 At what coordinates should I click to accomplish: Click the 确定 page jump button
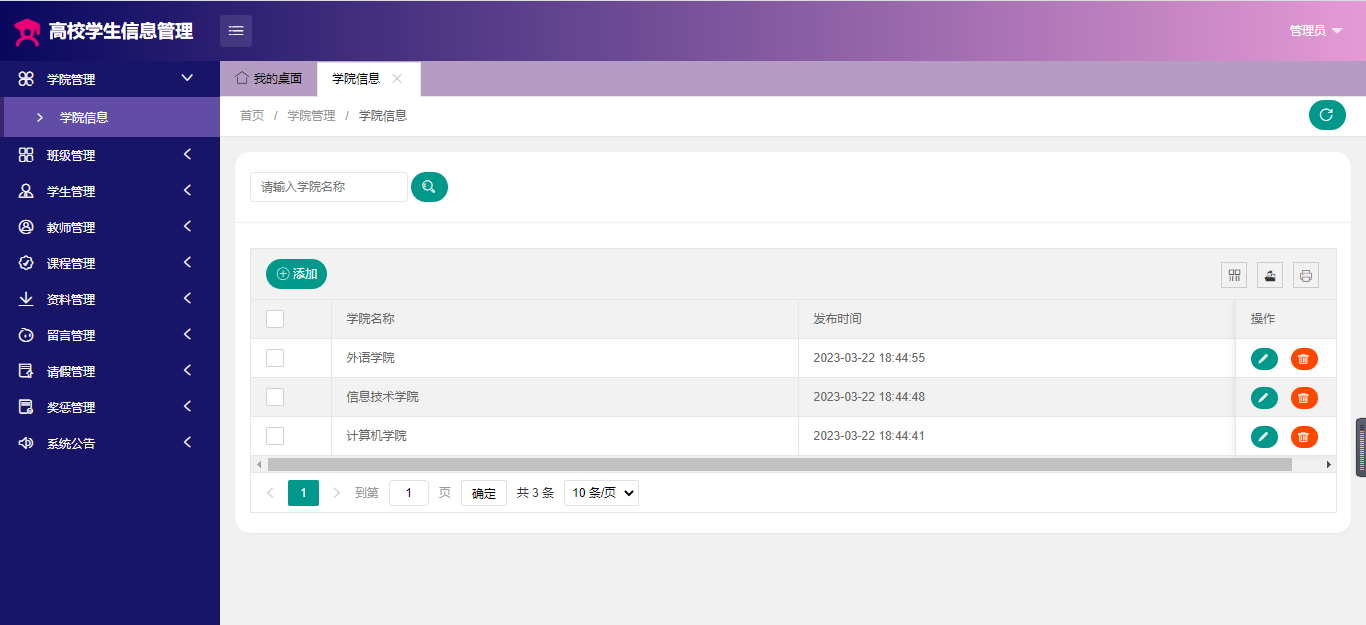(484, 493)
